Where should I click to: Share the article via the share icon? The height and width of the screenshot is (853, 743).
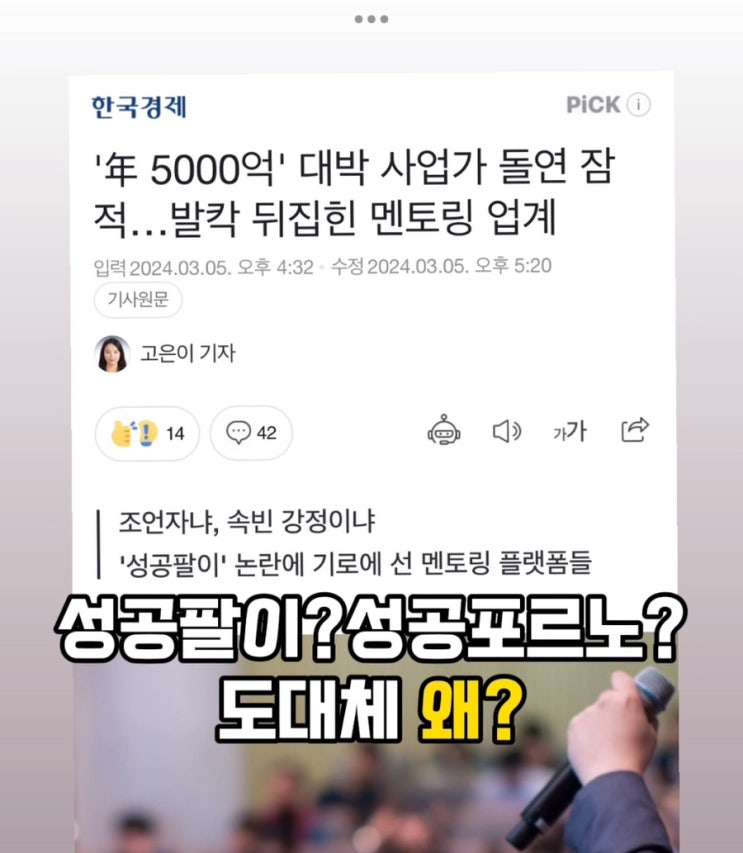(635, 430)
